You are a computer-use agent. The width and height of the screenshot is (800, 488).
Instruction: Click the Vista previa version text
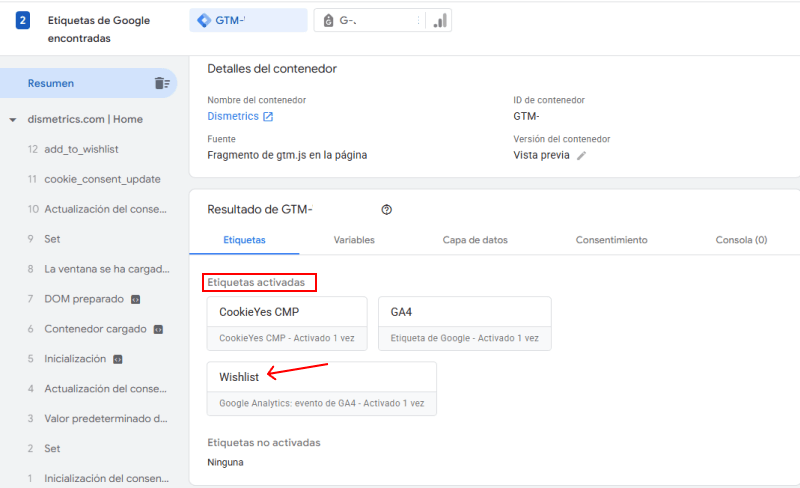(541, 155)
